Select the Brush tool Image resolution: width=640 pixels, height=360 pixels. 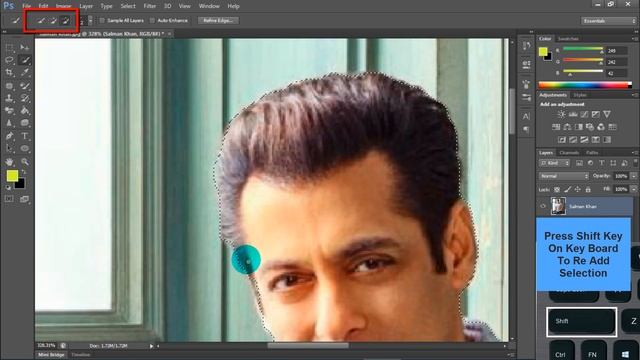[x=24, y=86]
